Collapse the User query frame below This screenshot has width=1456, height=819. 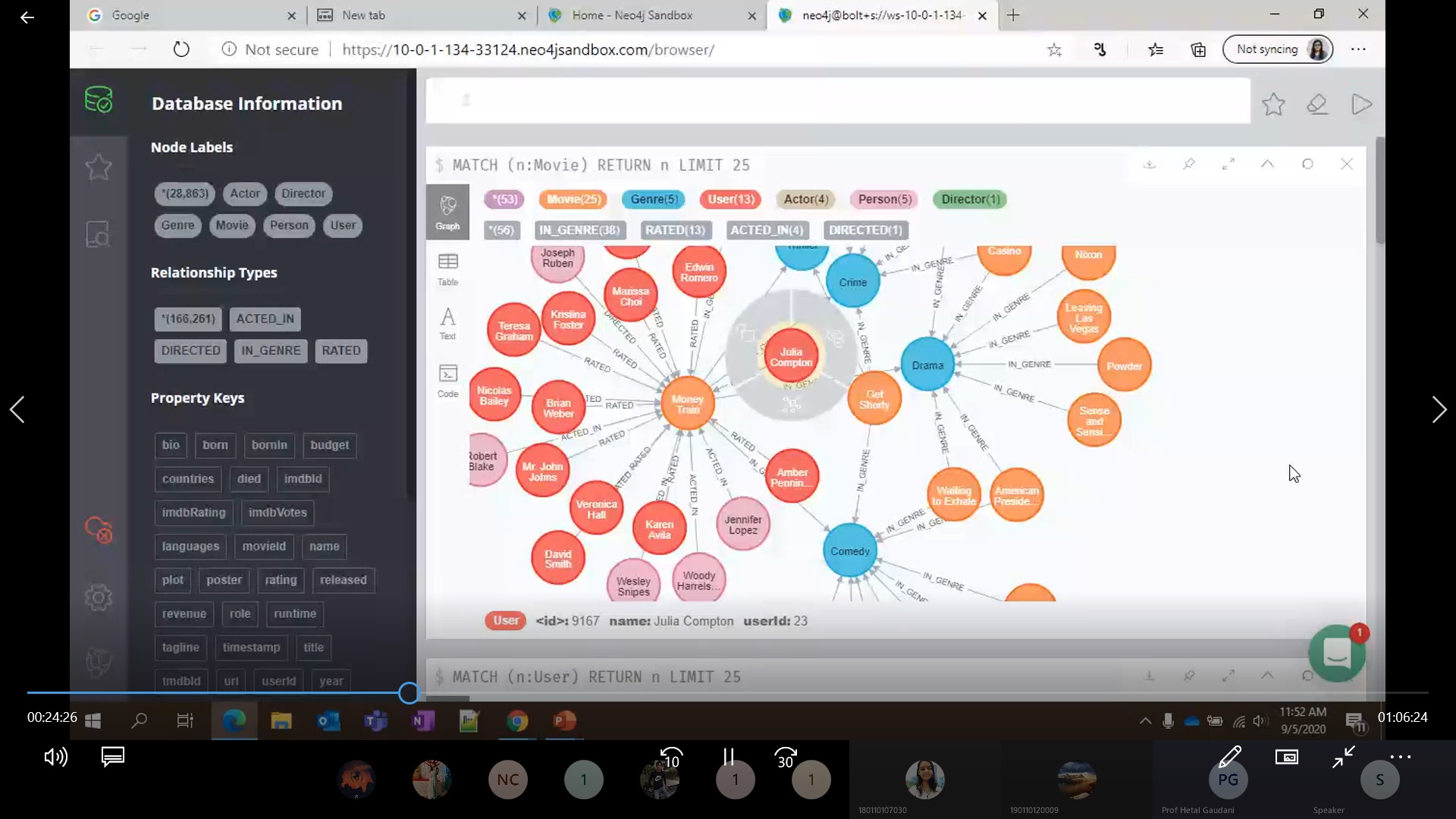click(x=1267, y=675)
